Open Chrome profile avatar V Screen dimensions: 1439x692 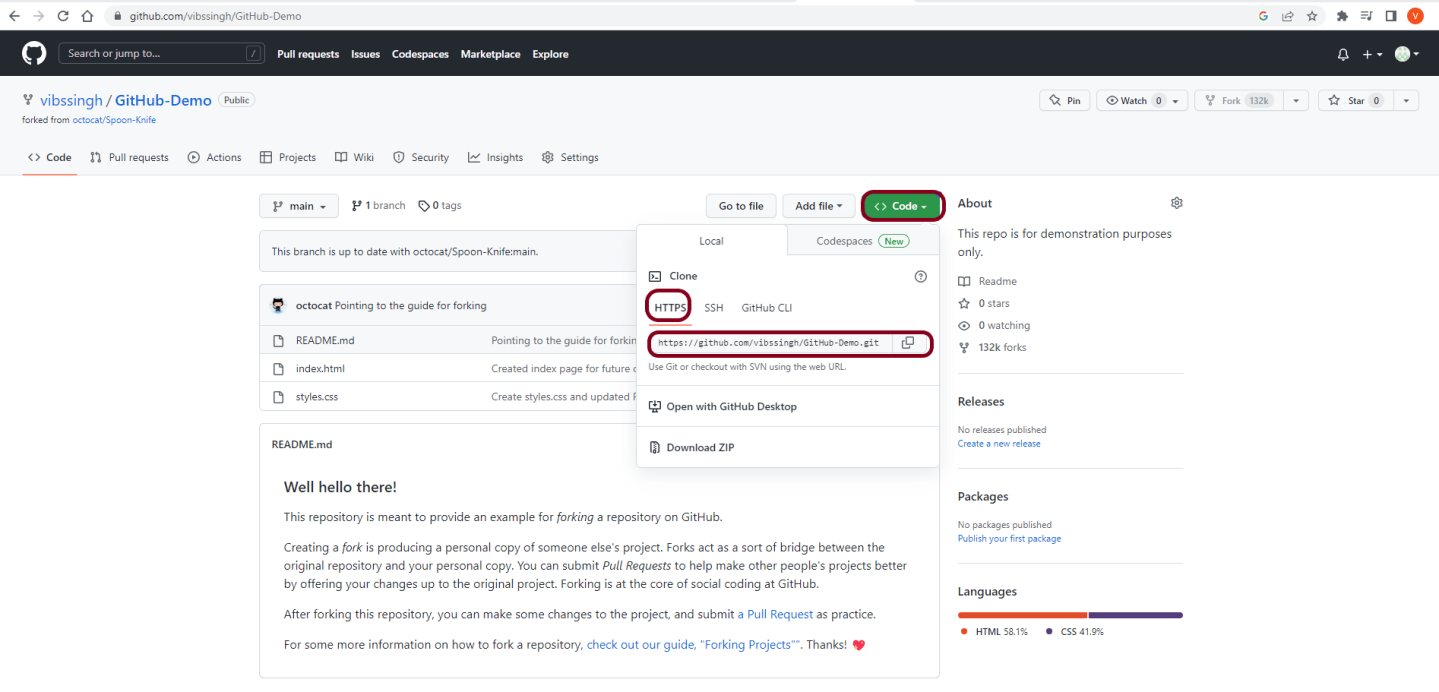(1415, 16)
